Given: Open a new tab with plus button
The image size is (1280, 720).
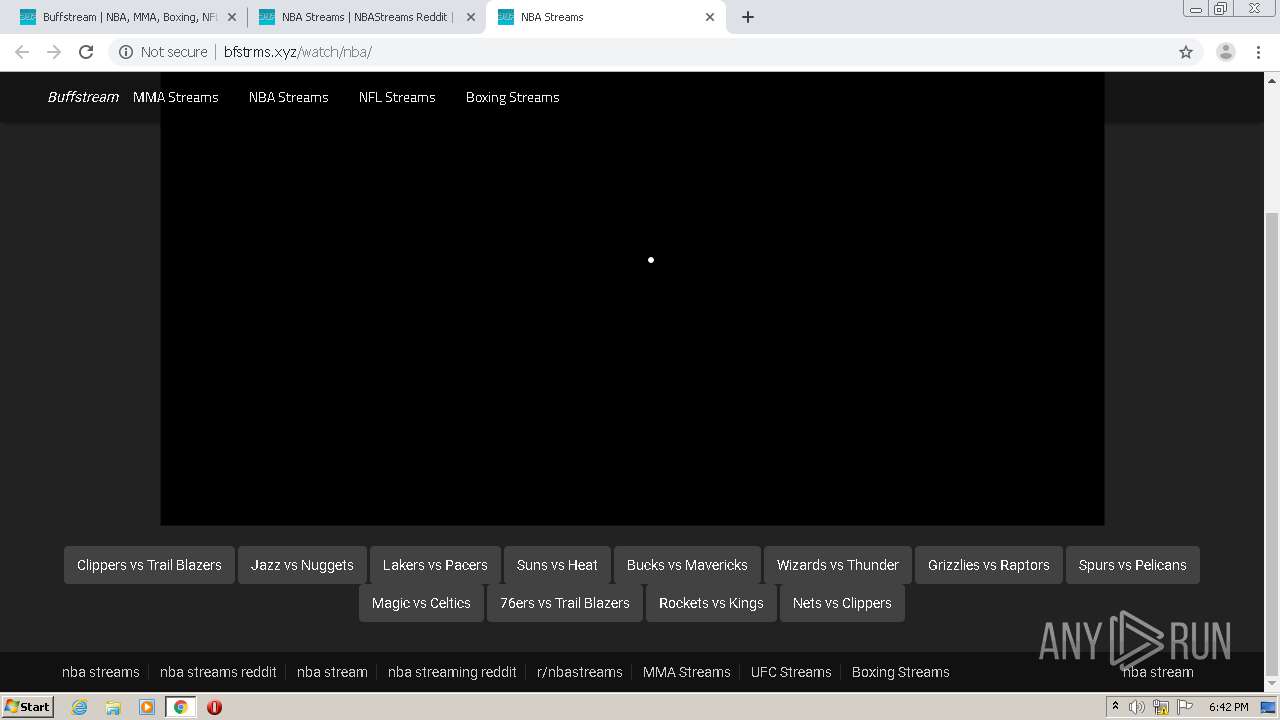Looking at the screenshot, I should point(748,17).
